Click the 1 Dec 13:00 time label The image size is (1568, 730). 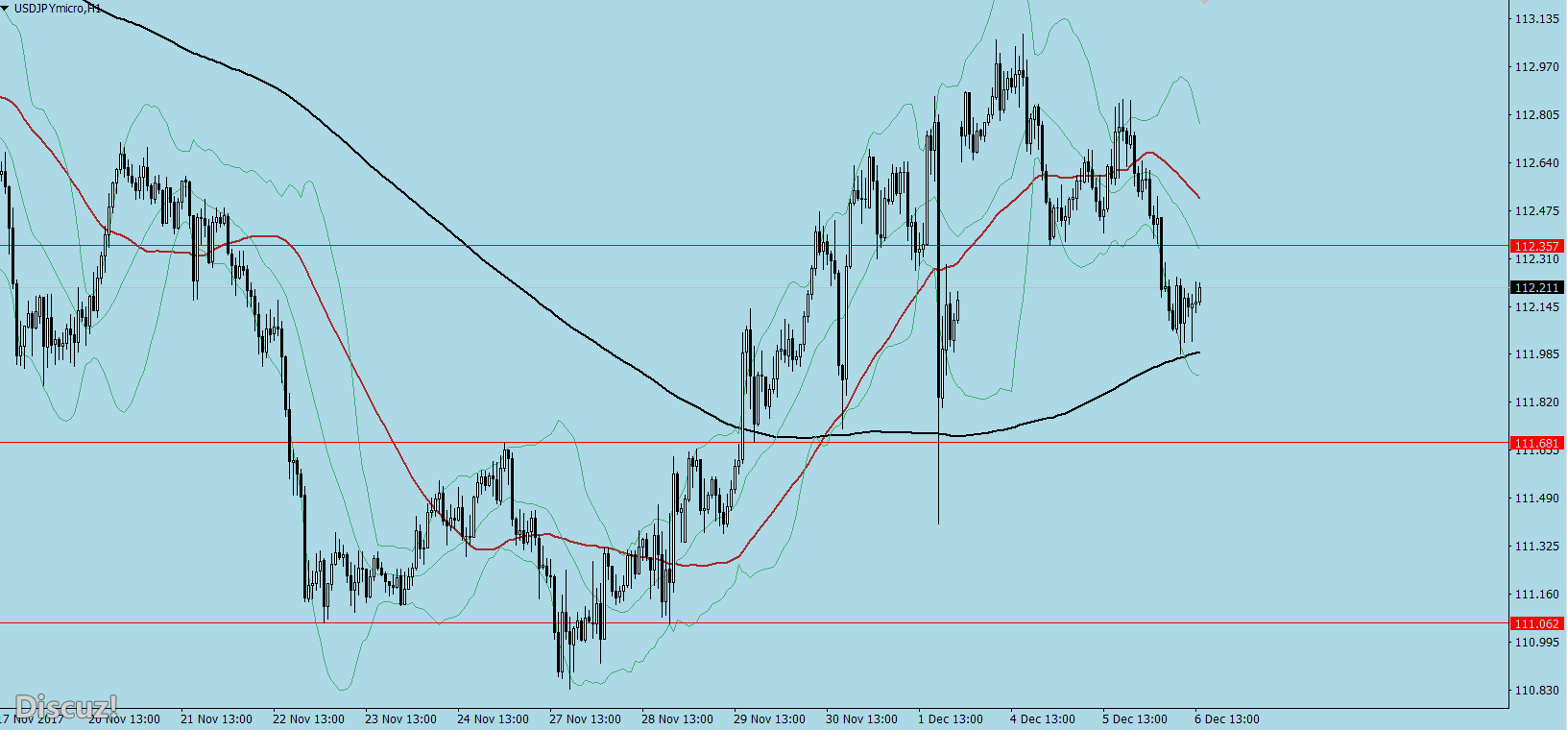[x=951, y=718]
